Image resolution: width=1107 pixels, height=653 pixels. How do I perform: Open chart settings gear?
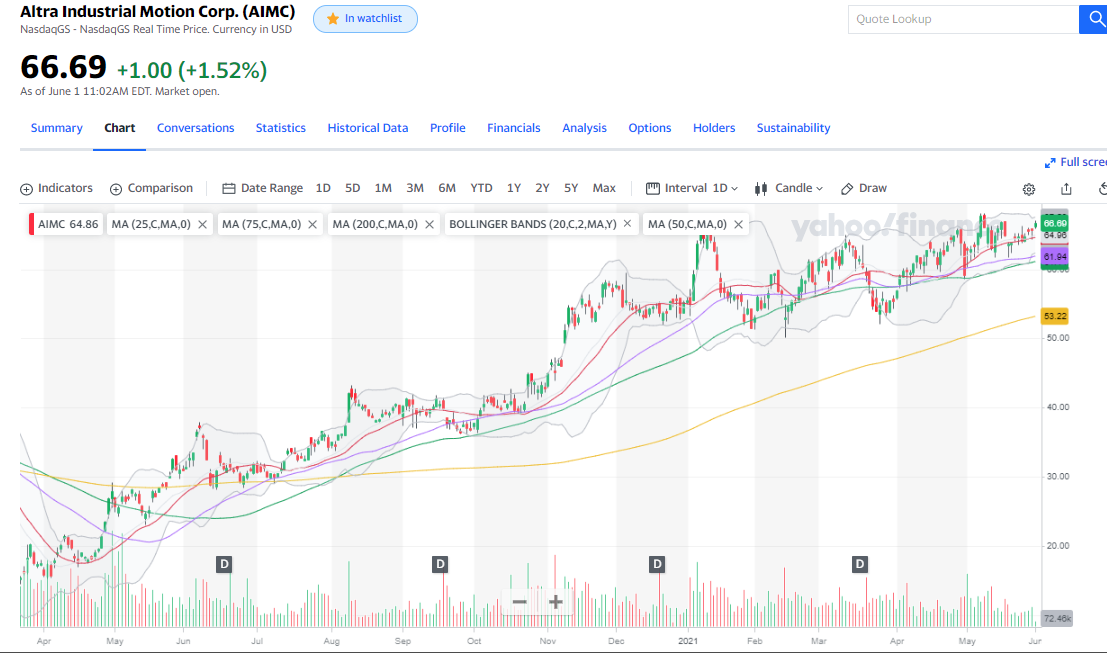click(1028, 189)
